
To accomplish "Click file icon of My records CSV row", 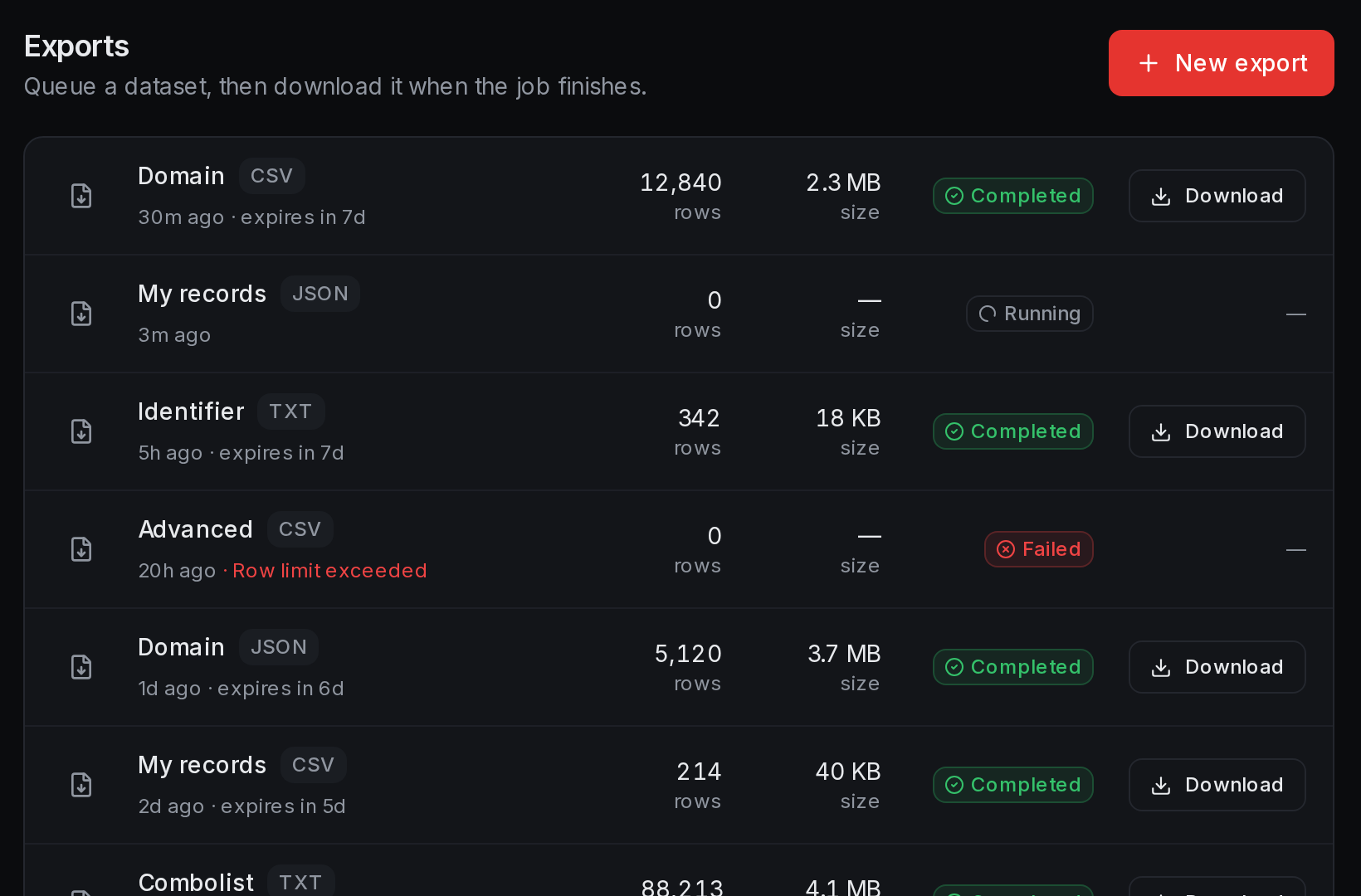I will tap(81, 785).
